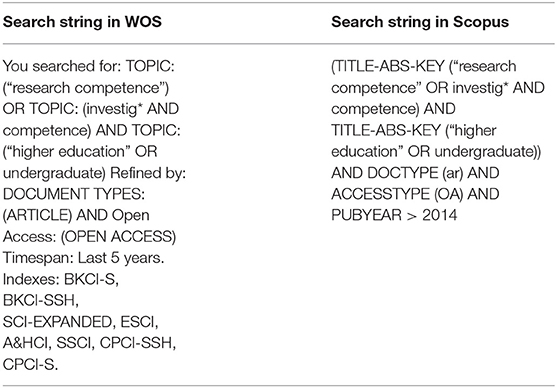
Task: Click the 'SCI-EXPANDED, ESCI,' line
Action: (x=81, y=322)
